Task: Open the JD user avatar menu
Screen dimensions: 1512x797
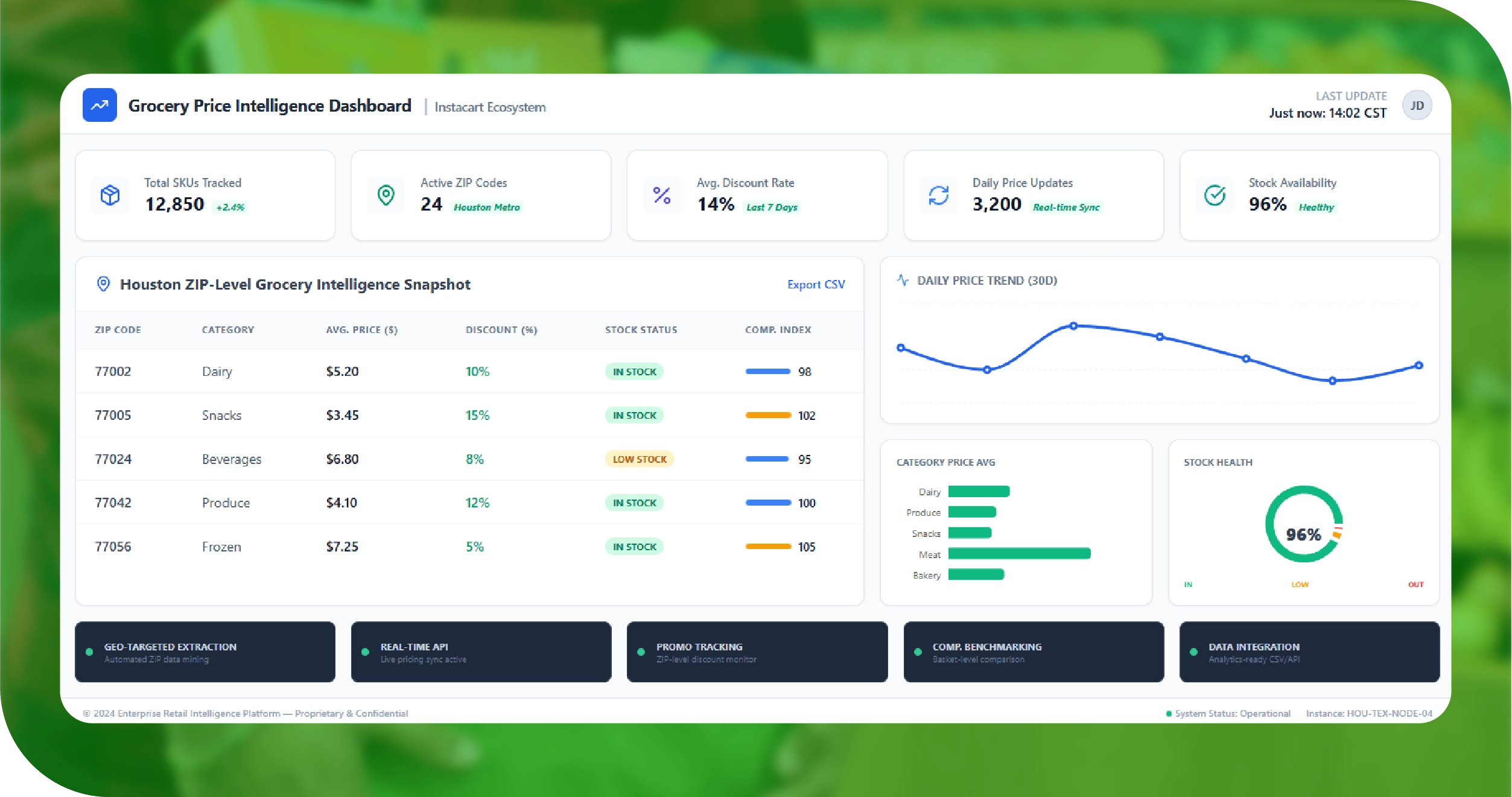Action: click(x=1417, y=104)
